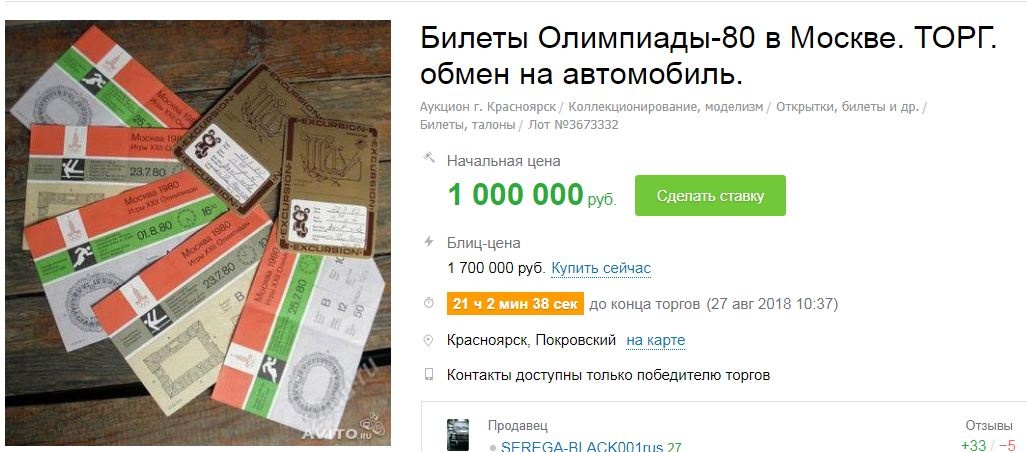This screenshot has width=1027, height=452.
Task: Click the auction gavel icon near Начальная цена
Action: 429,158
